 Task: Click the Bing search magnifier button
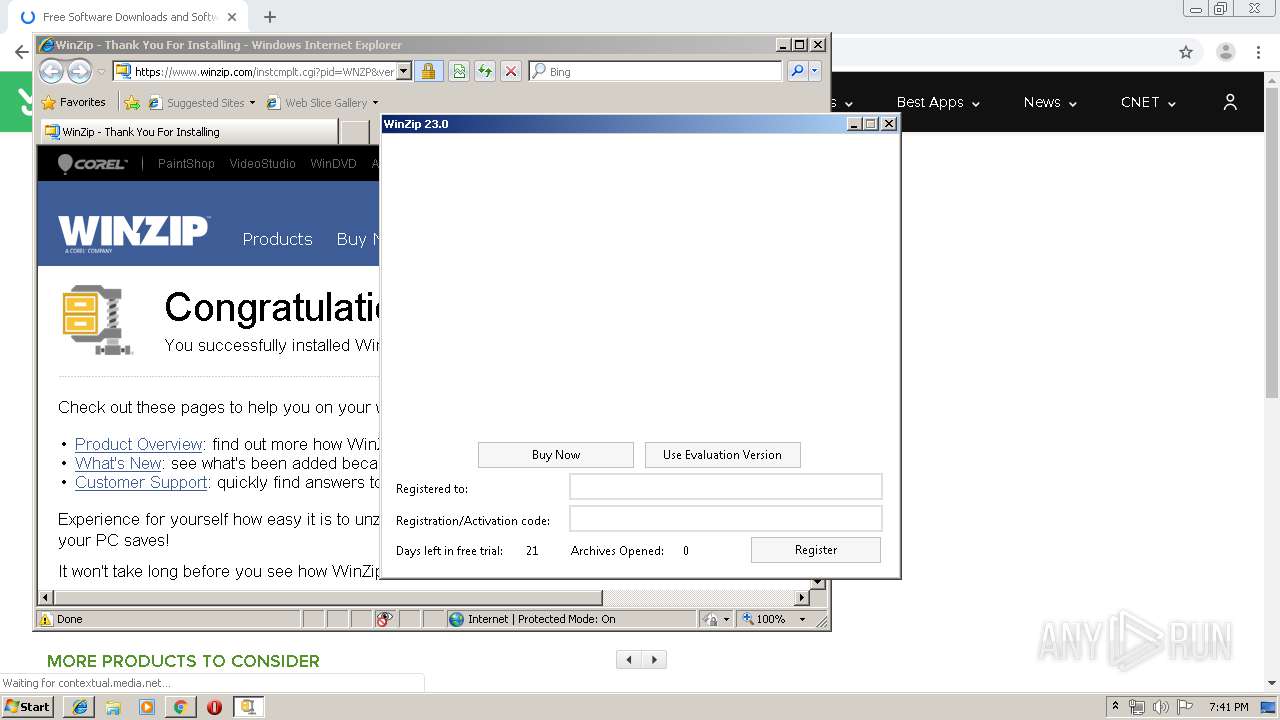tap(797, 71)
